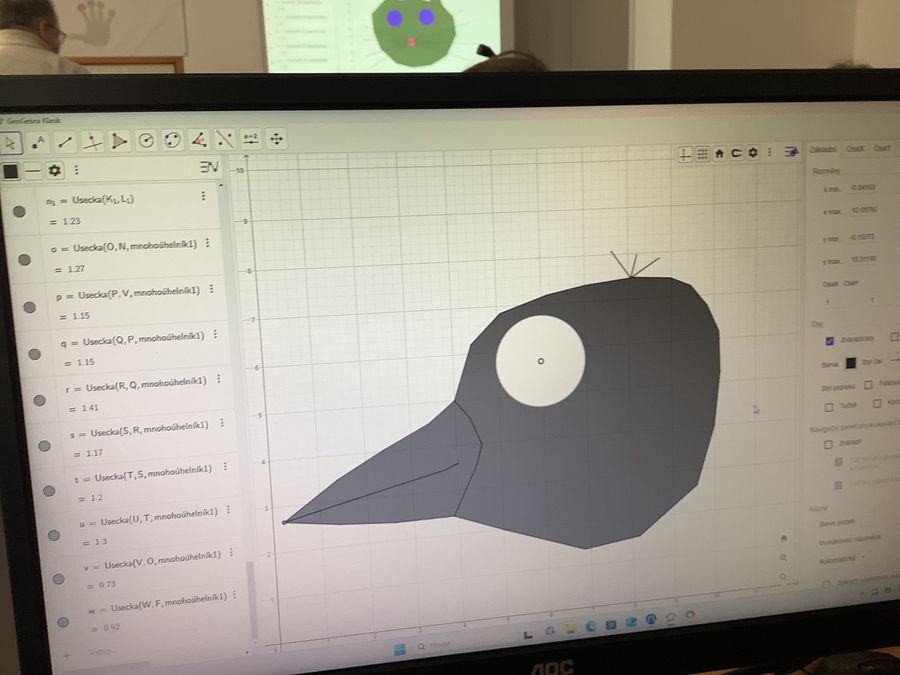The height and width of the screenshot is (675, 900).
Task: Select the Circle through three points tool
Action: (x=173, y=139)
